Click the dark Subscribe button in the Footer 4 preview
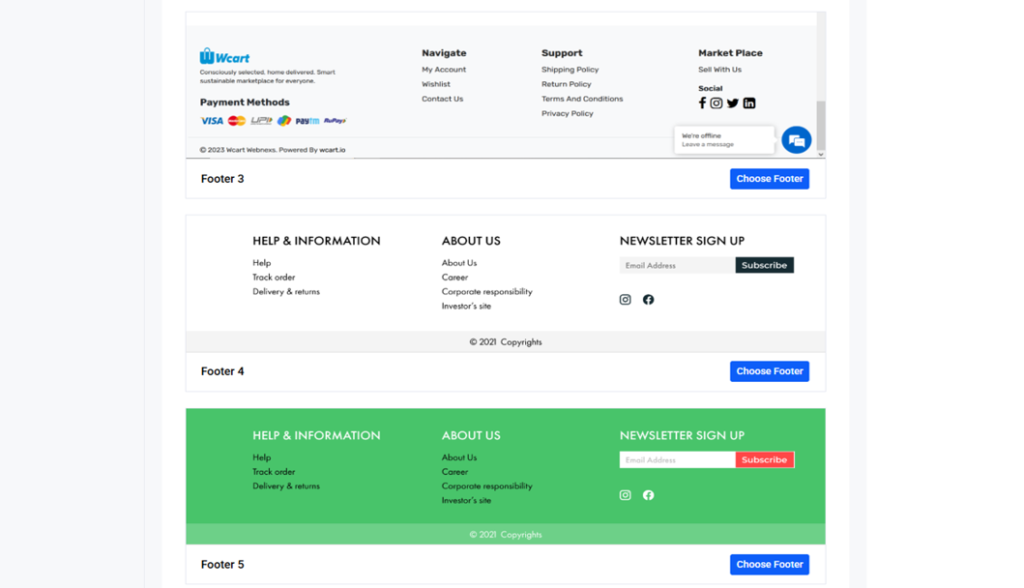The height and width of the screenshot is (588, 1024). coord(764,265)
